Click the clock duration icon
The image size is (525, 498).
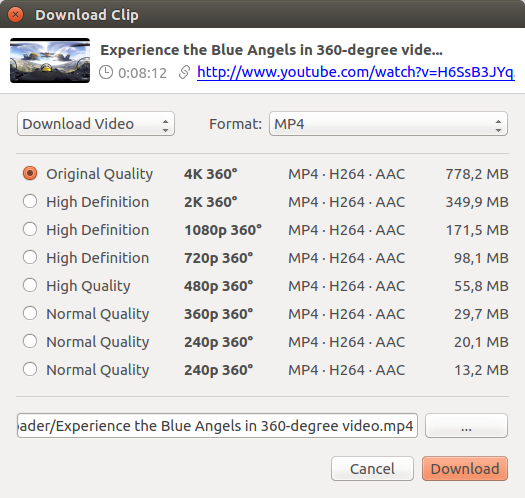point(106,72)
